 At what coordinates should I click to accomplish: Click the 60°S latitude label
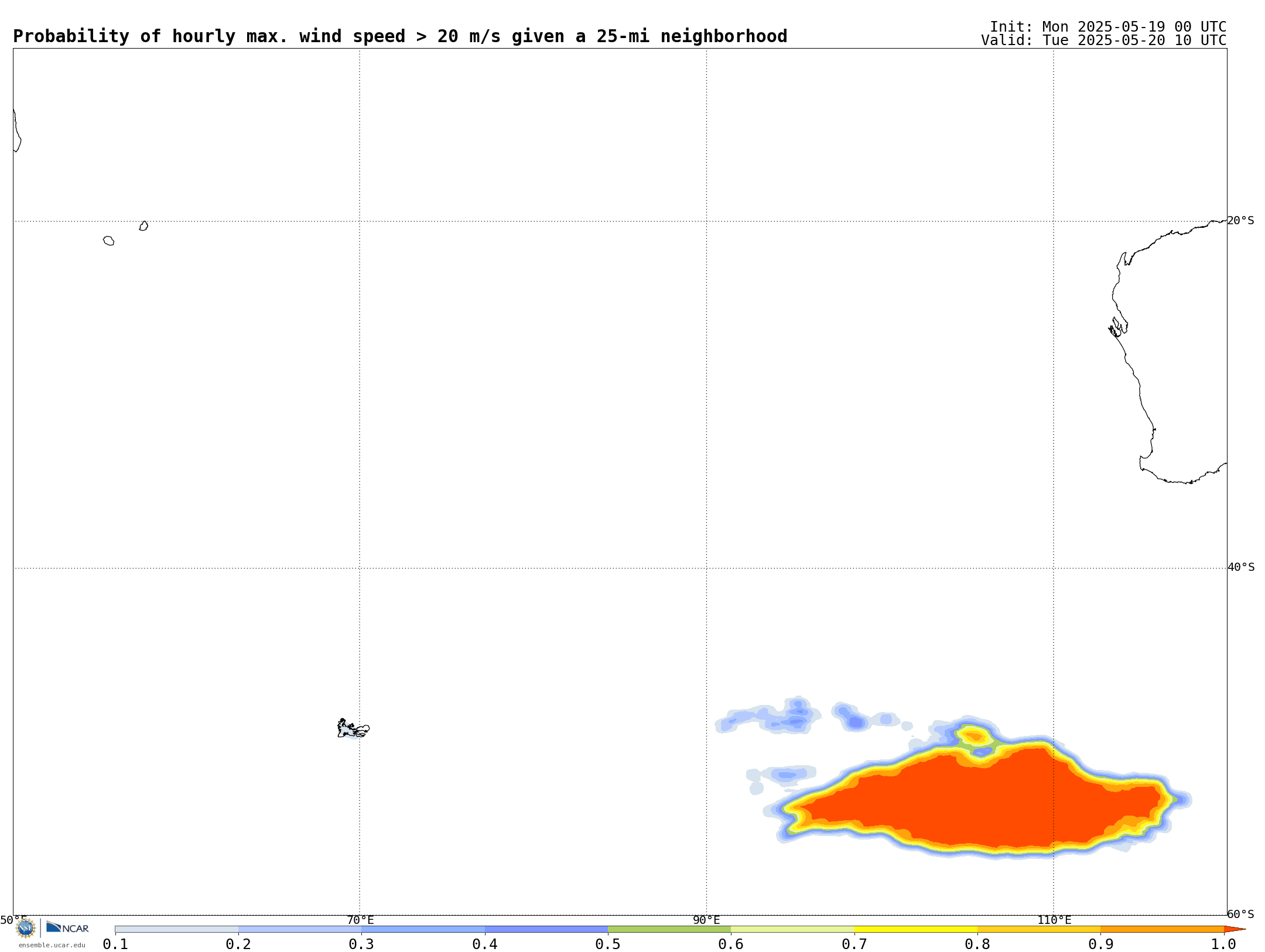[1241, 914]
